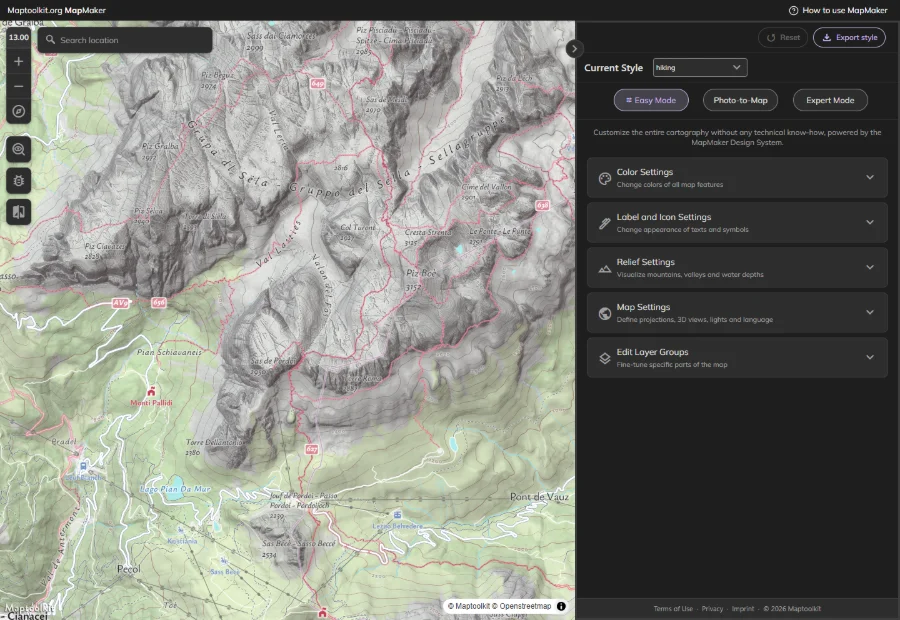Open the compare split-view icon
This screenshot has width=900, height=620.
point(18,212)
